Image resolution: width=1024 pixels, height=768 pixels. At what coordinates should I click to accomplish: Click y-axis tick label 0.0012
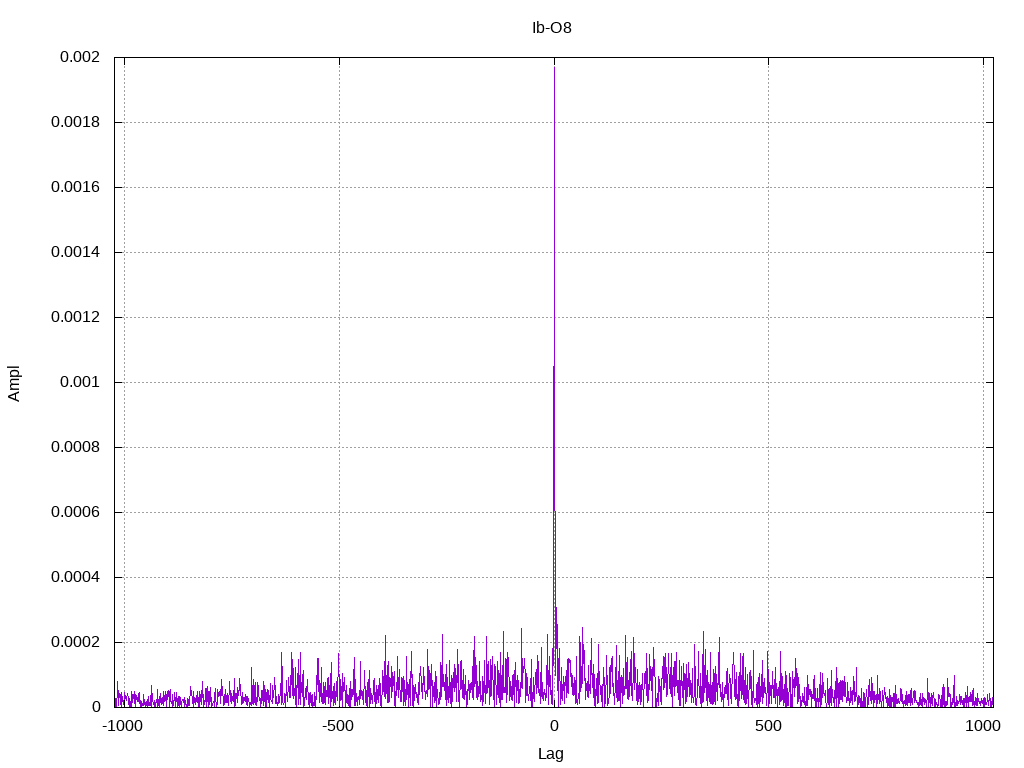(x=76, y=317)
